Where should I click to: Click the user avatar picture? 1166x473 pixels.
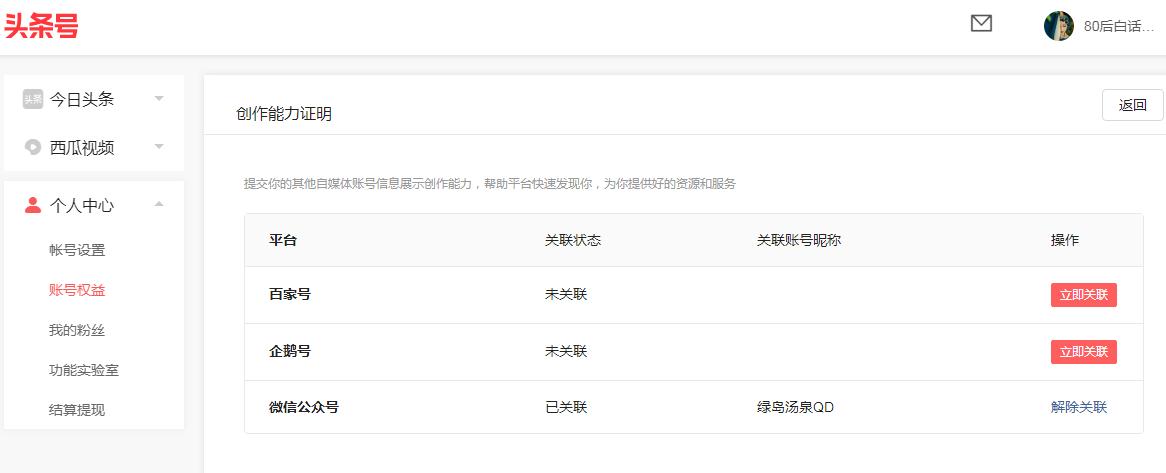click(x=1059, y=26)
